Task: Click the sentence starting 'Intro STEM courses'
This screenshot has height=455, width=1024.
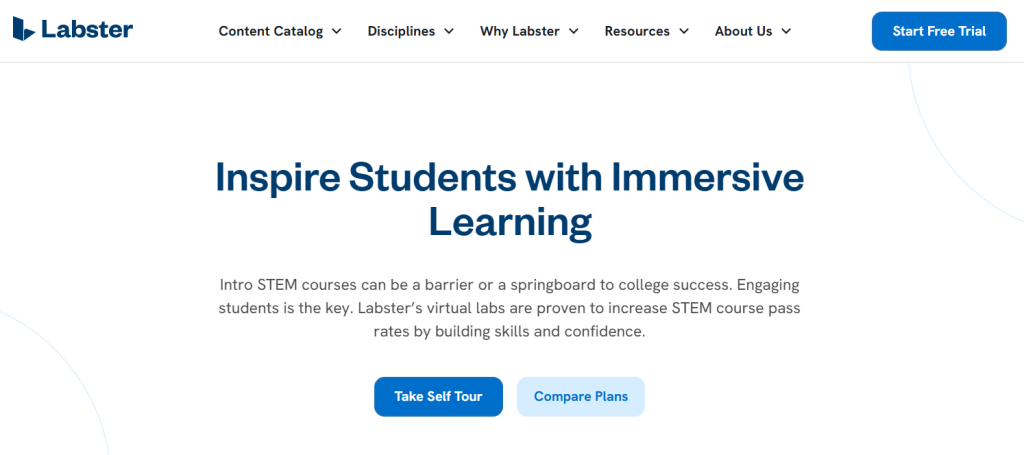Action: [420, 285]
